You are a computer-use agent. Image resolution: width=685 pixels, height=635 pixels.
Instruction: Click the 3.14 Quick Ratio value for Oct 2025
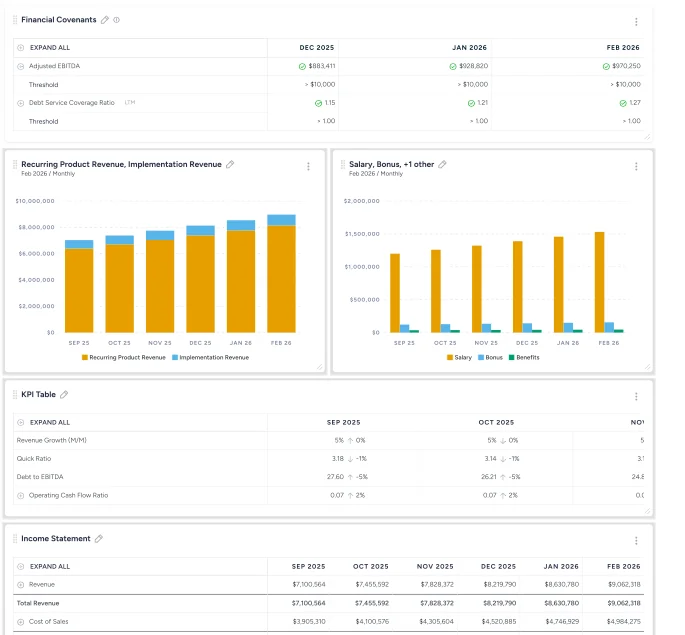point(491,459)
